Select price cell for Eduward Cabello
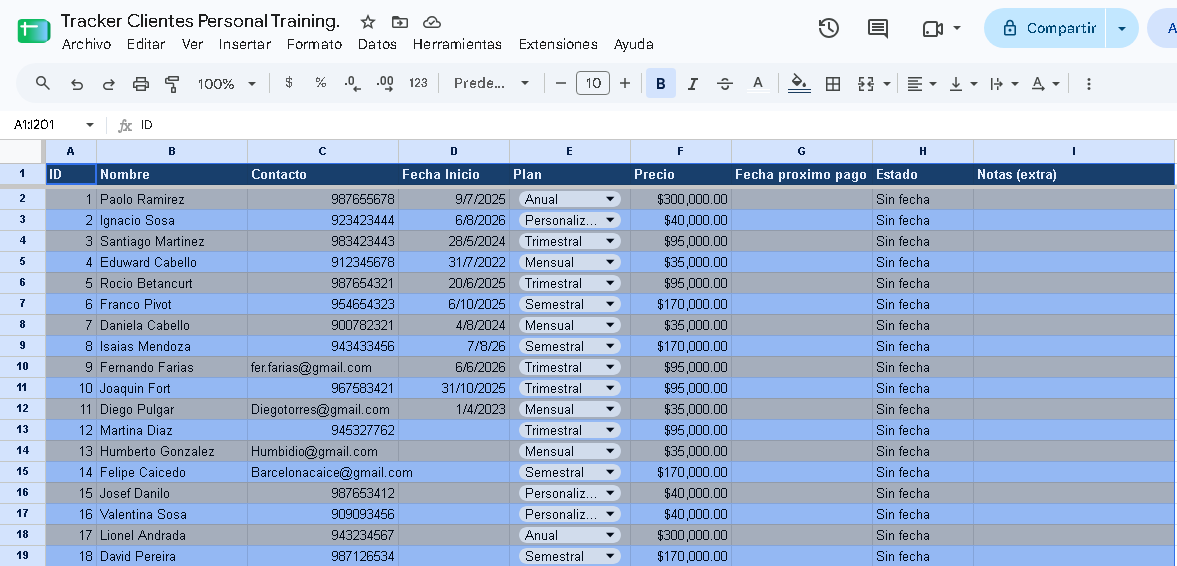1177x566 pixels. 681,262
